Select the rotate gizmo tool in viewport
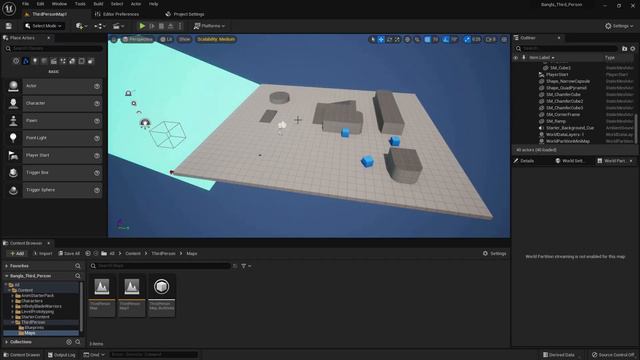640x360 pixels. pyautogui.click(x=389, y=40)
